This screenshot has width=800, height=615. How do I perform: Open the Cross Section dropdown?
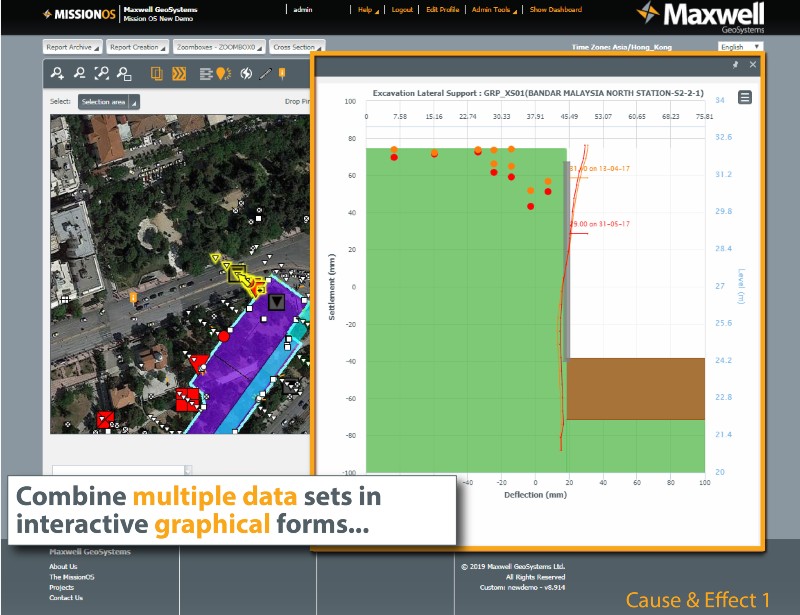[x=297, y=47]
